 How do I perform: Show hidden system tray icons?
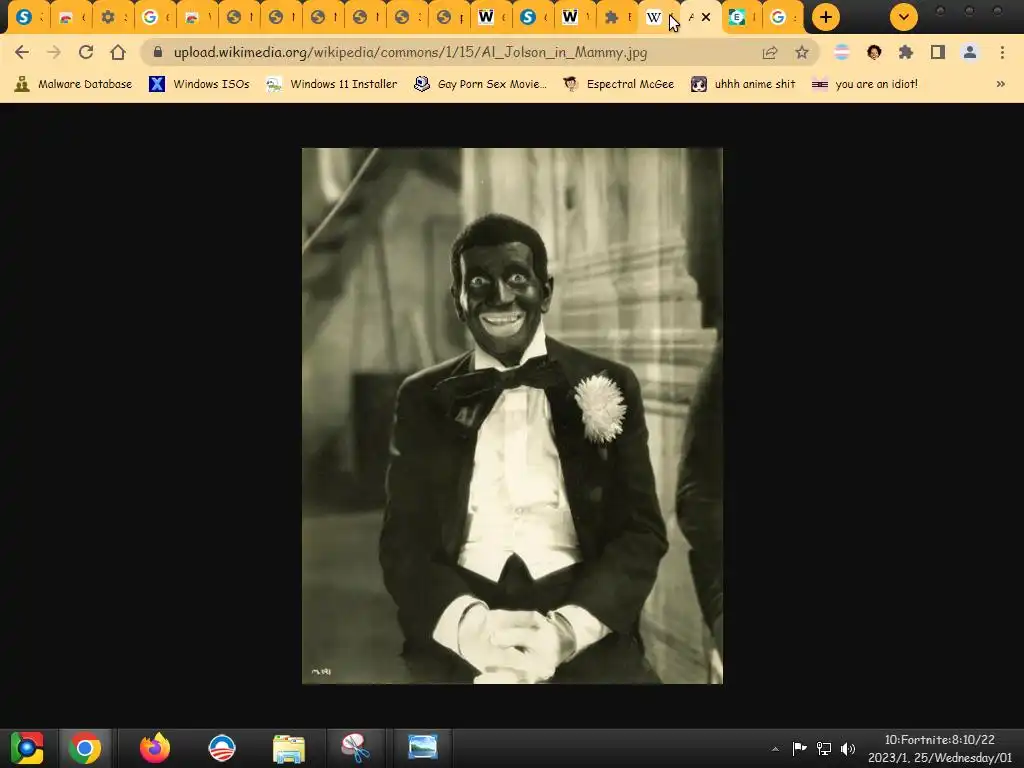click(x=775, y=749)
